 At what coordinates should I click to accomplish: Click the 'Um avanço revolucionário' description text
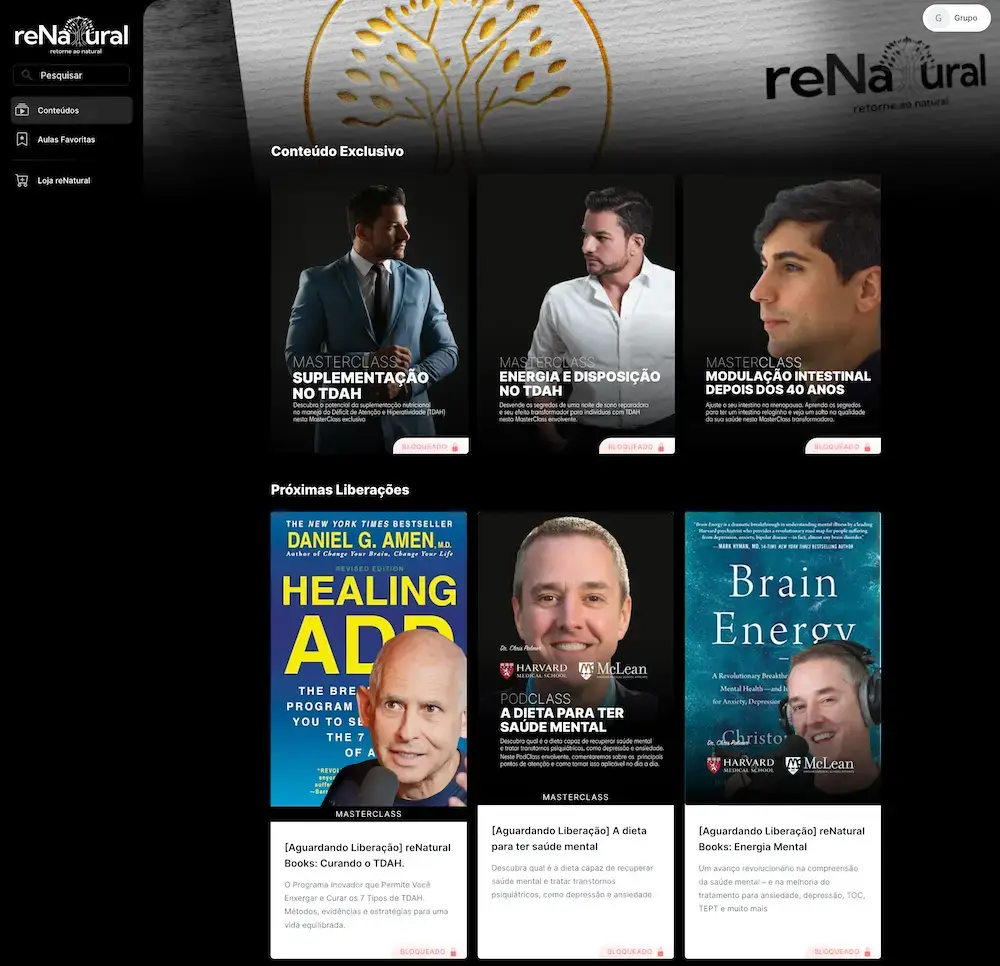coord(781,888)
